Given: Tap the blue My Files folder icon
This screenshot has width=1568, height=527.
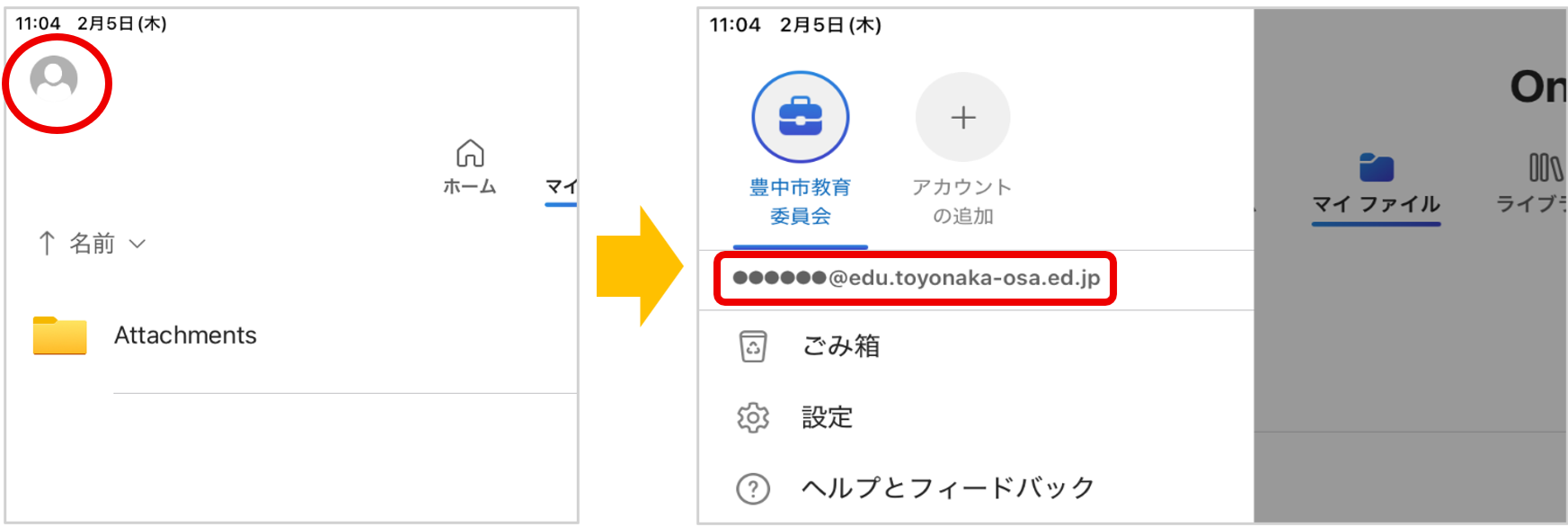Looking at the screenshot, I should (x=1376, y=167).
